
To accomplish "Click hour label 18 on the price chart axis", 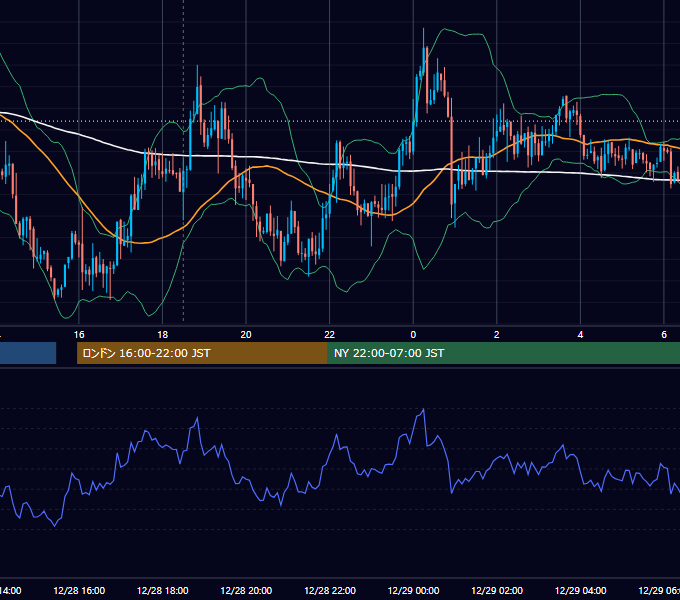I will (x=163, y=335).
